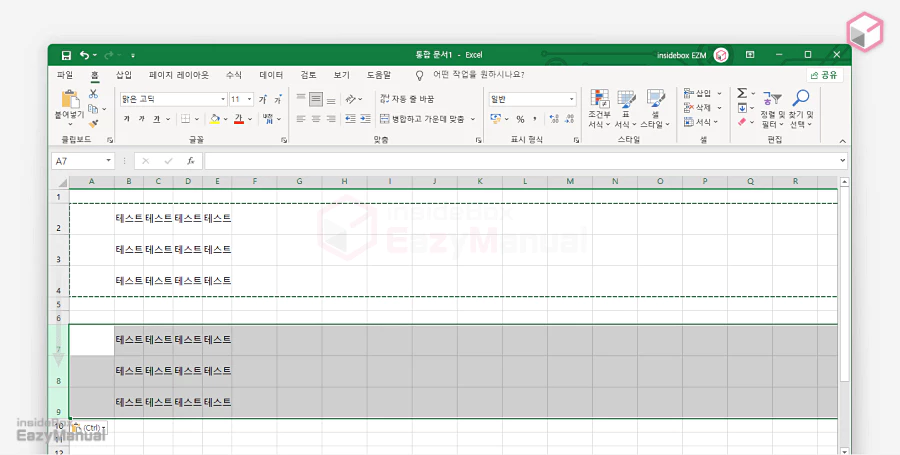Increase font size with larger 가 icon

tap(263, 99)
